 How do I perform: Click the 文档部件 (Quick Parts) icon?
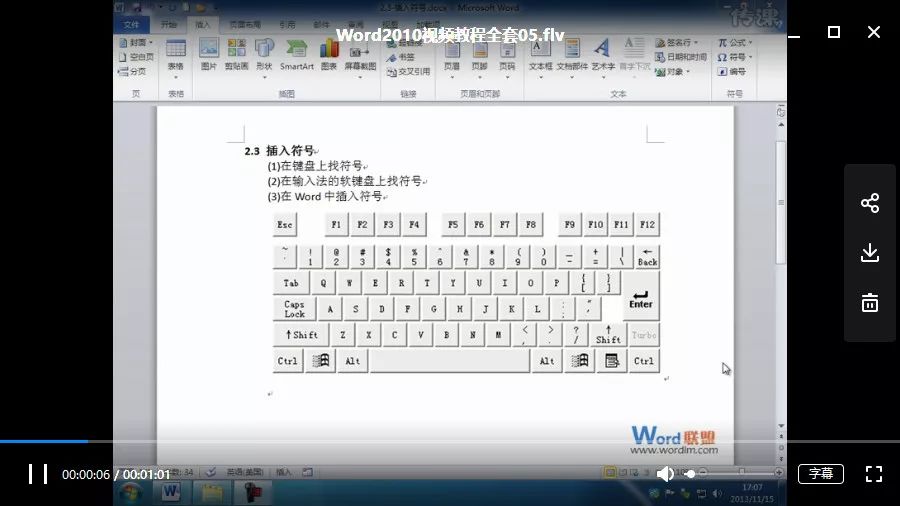click(572, 57)
